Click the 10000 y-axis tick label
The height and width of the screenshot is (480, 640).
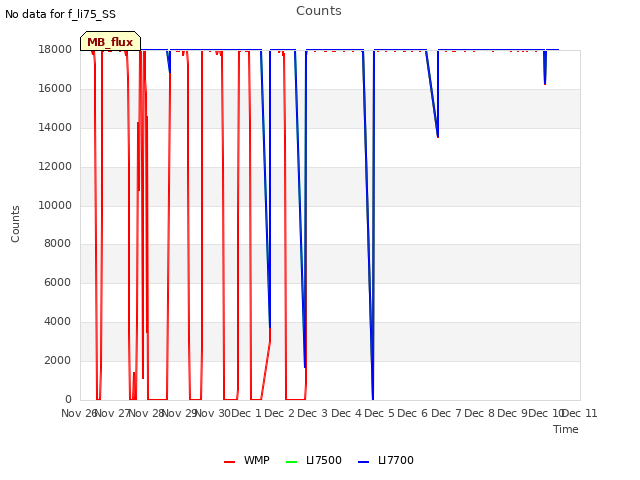point(55,205)
